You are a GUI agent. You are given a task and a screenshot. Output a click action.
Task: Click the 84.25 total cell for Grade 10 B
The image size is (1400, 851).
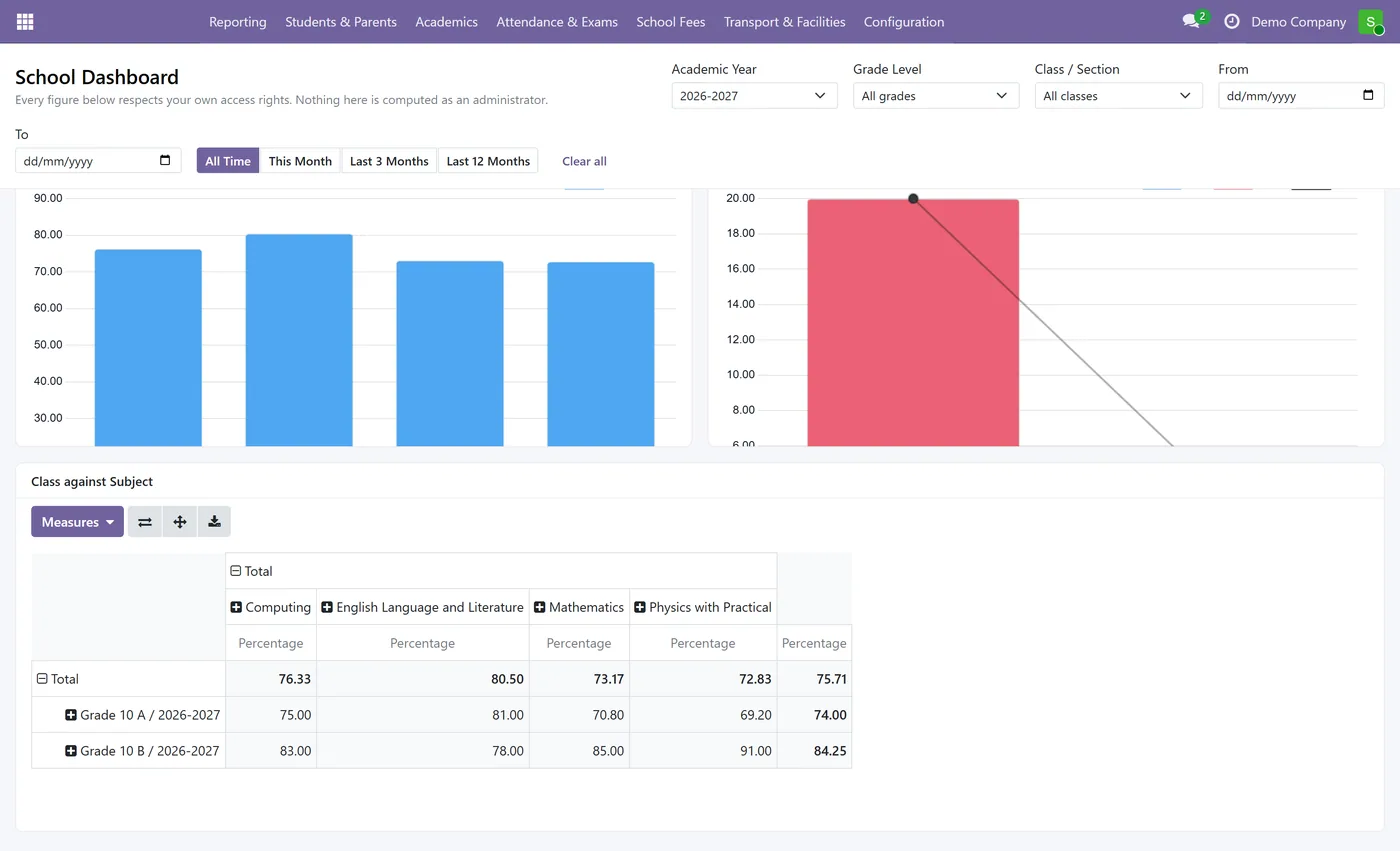click(814, 751)
